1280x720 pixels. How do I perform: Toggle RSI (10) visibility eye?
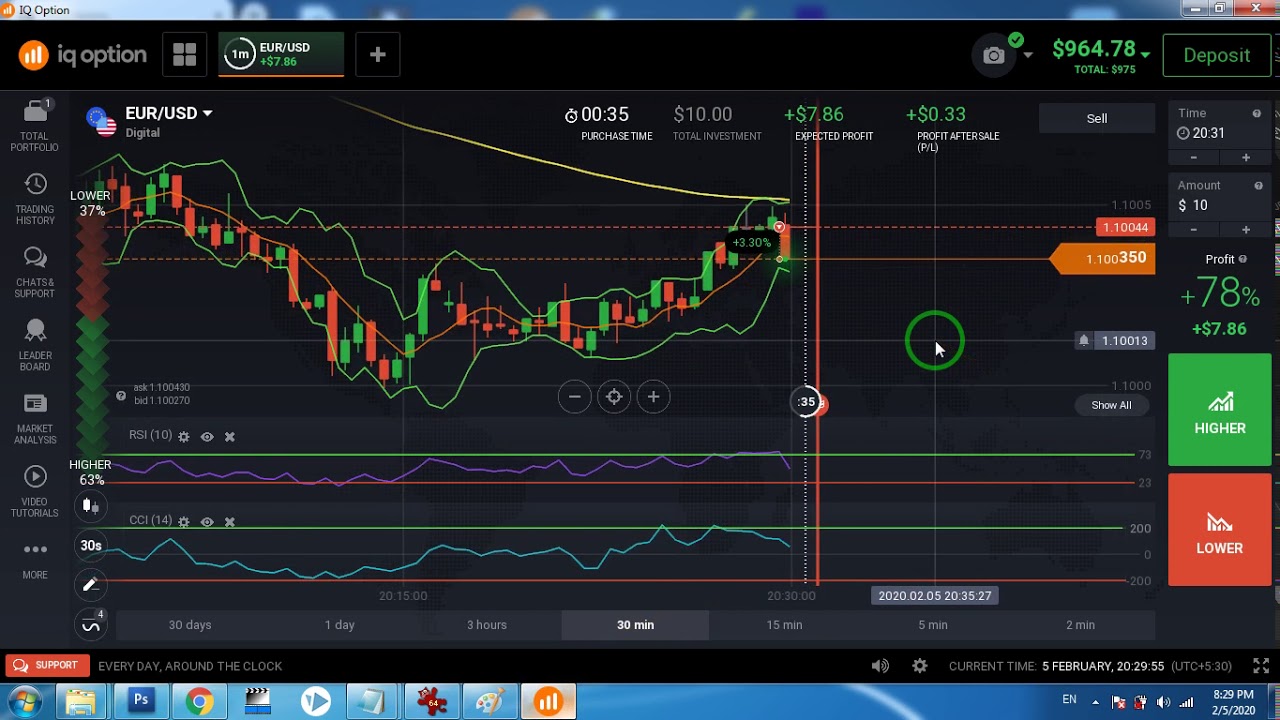(207, 437)
